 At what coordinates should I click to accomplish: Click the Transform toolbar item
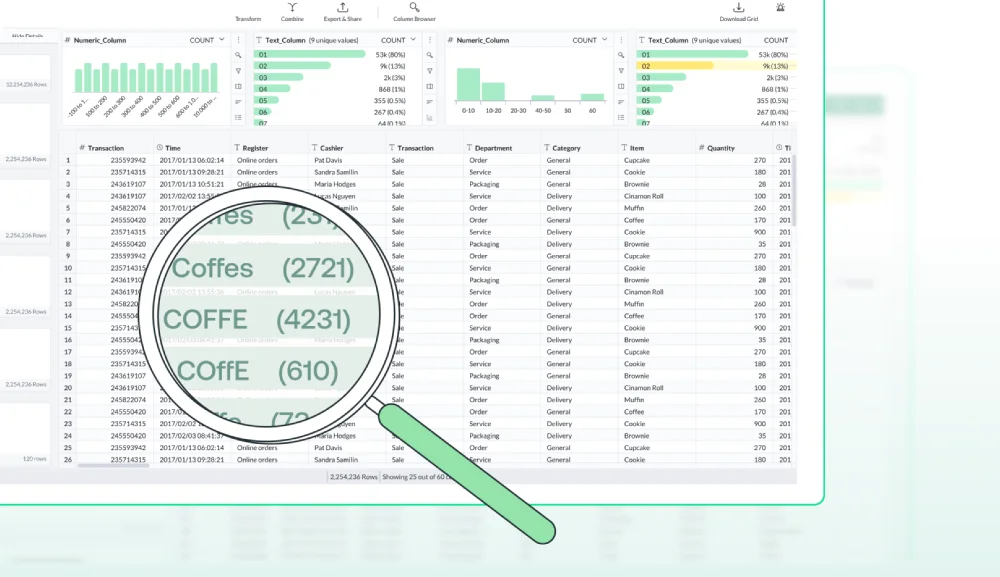(x=248, y=18)
